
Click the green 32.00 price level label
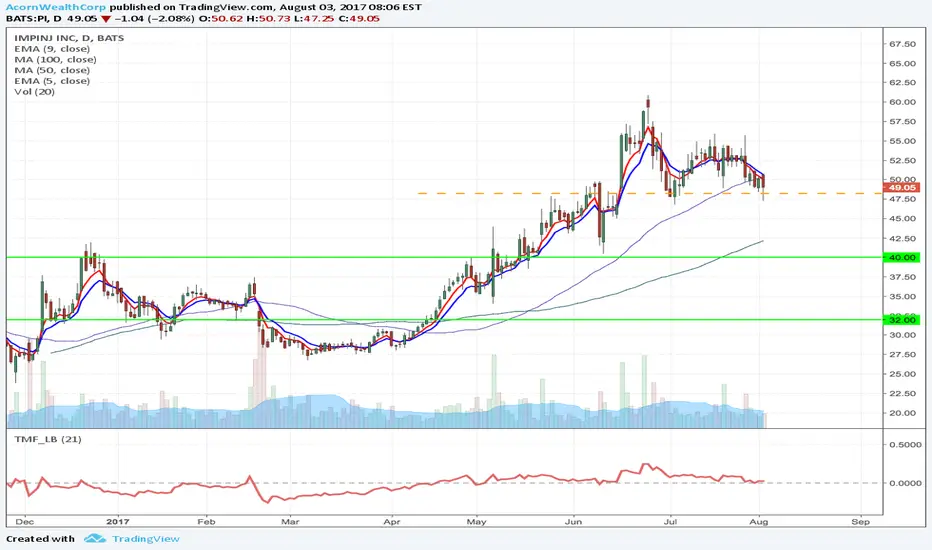[x=902, y=320]
